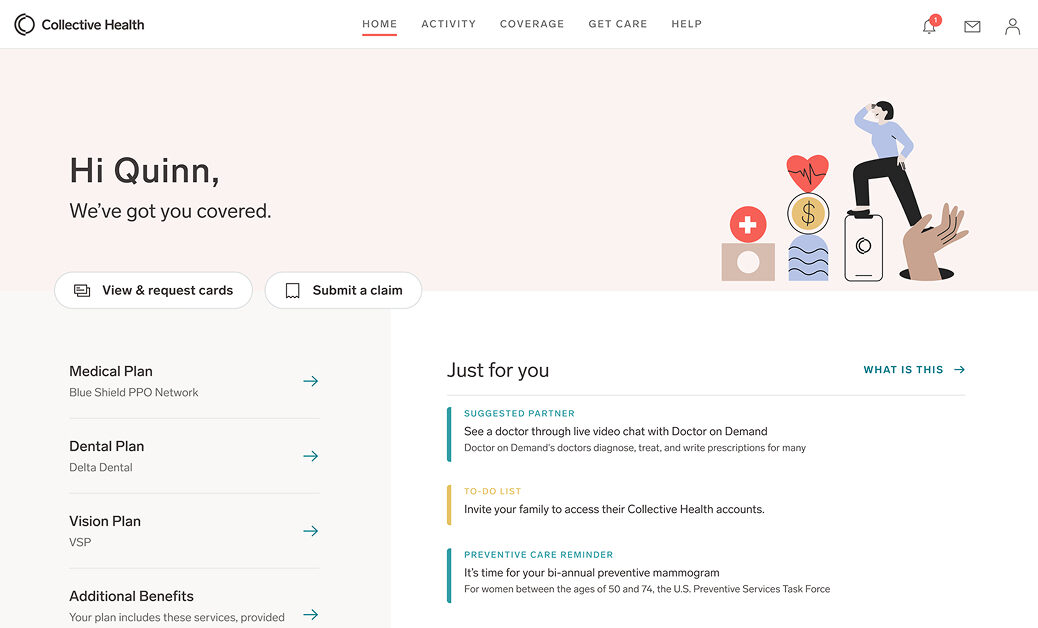Go to the Activity tab
Screen dimensions: 1038x628
point(448,24)
